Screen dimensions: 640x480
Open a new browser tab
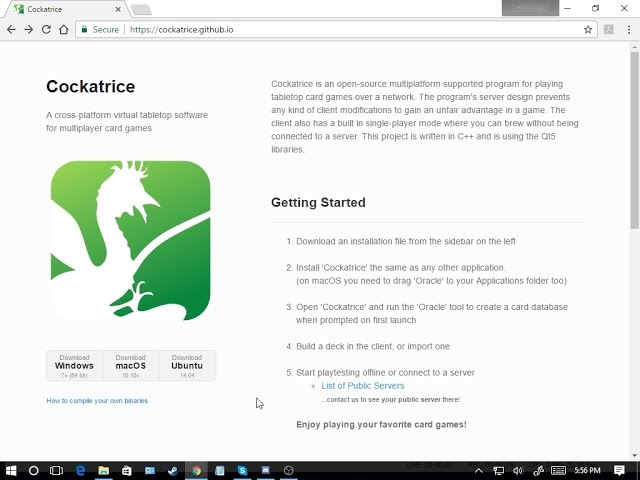(142, 10)
